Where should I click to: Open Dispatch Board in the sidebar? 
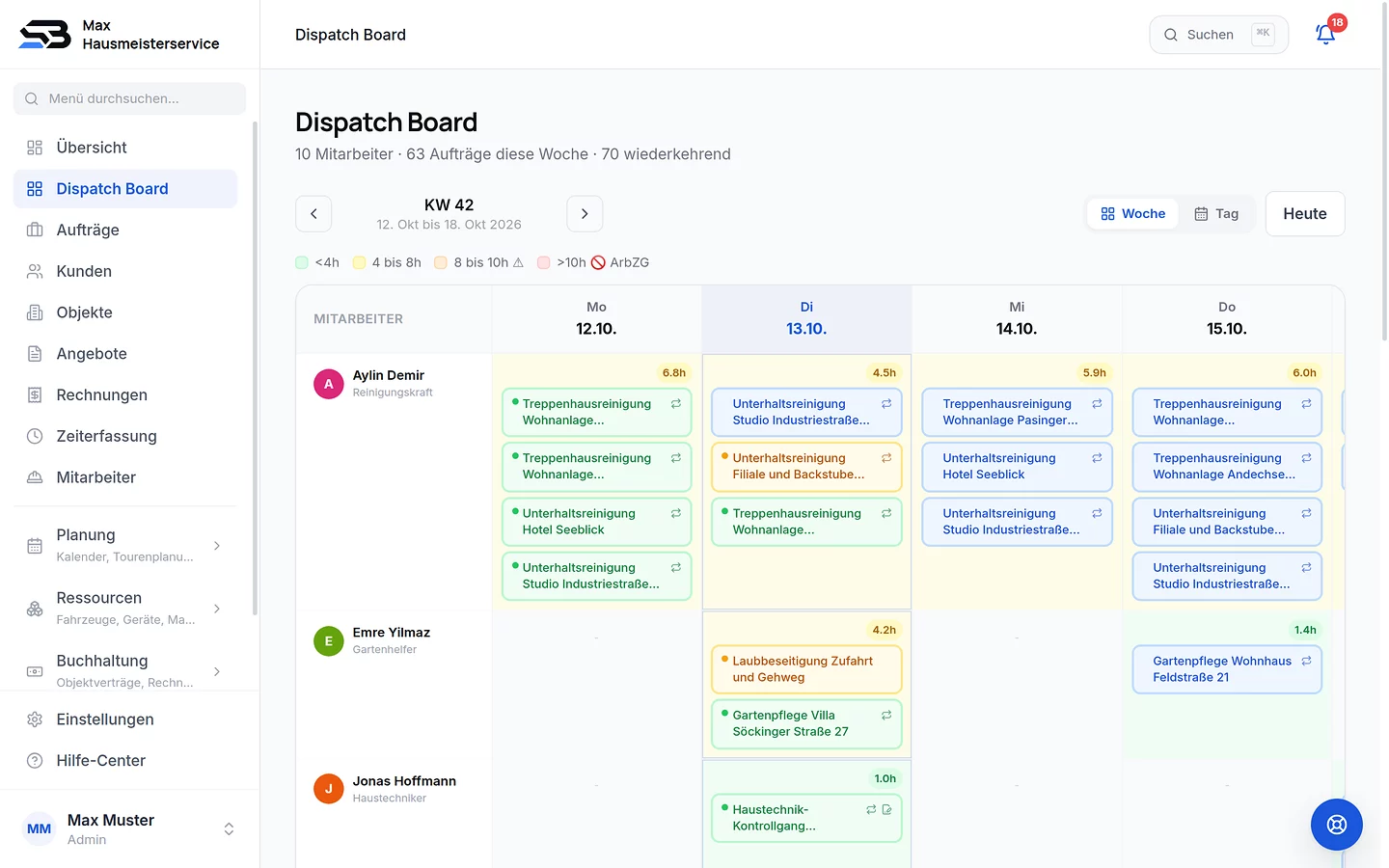point(125,189)
